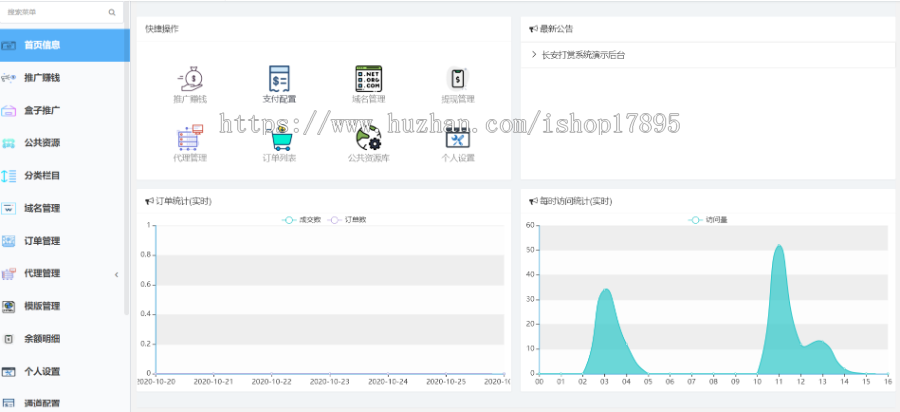Image resolution: width=900 pixels, height=412 pixels.
Task: Open 推广赚钱 quick action icon
Action: (189, 79)
